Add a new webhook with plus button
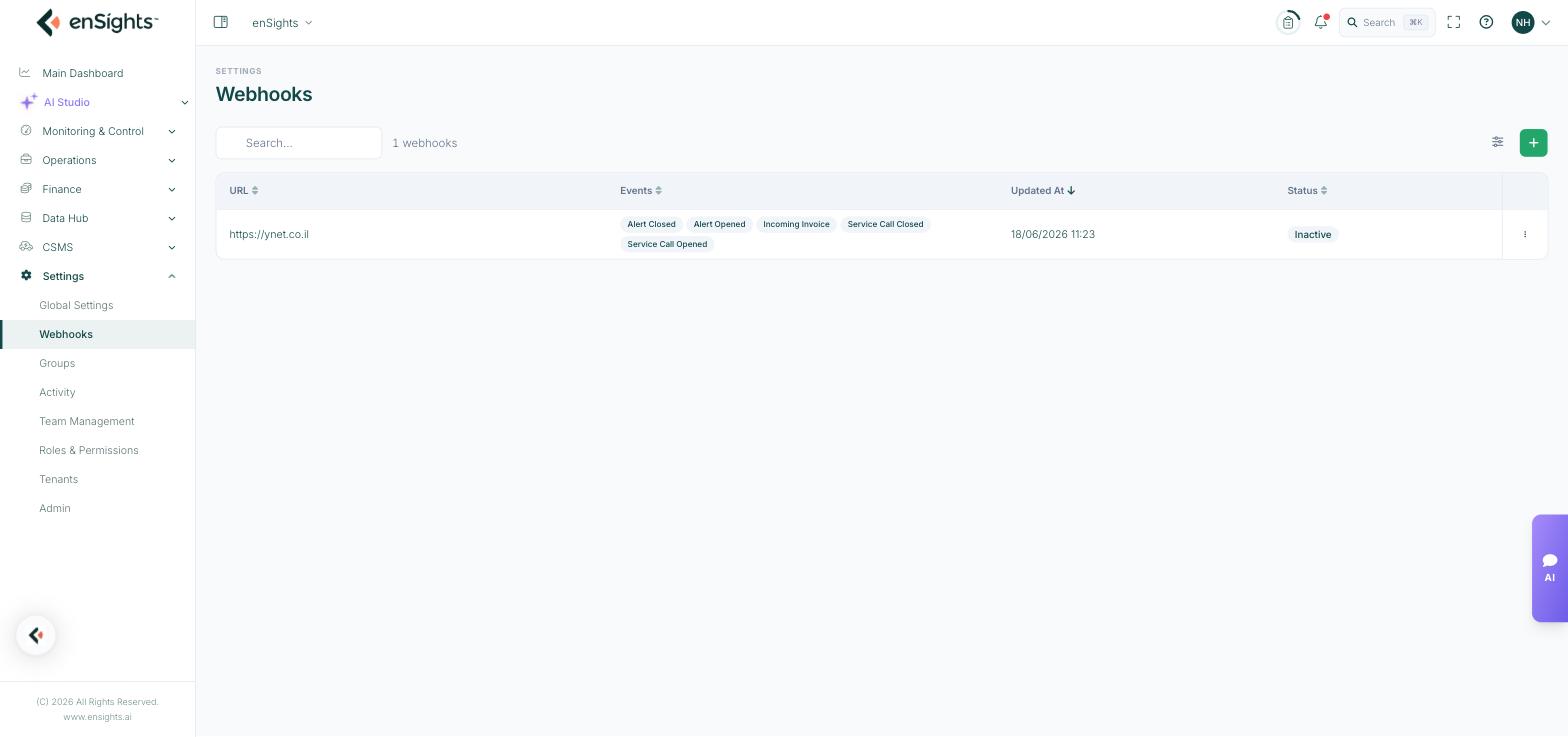 [1533, 143]
